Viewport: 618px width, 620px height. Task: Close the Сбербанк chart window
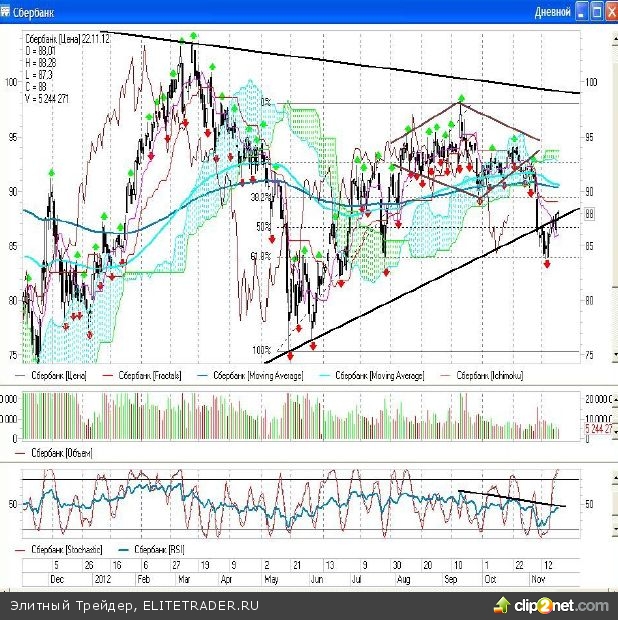(x=611, y=13)
